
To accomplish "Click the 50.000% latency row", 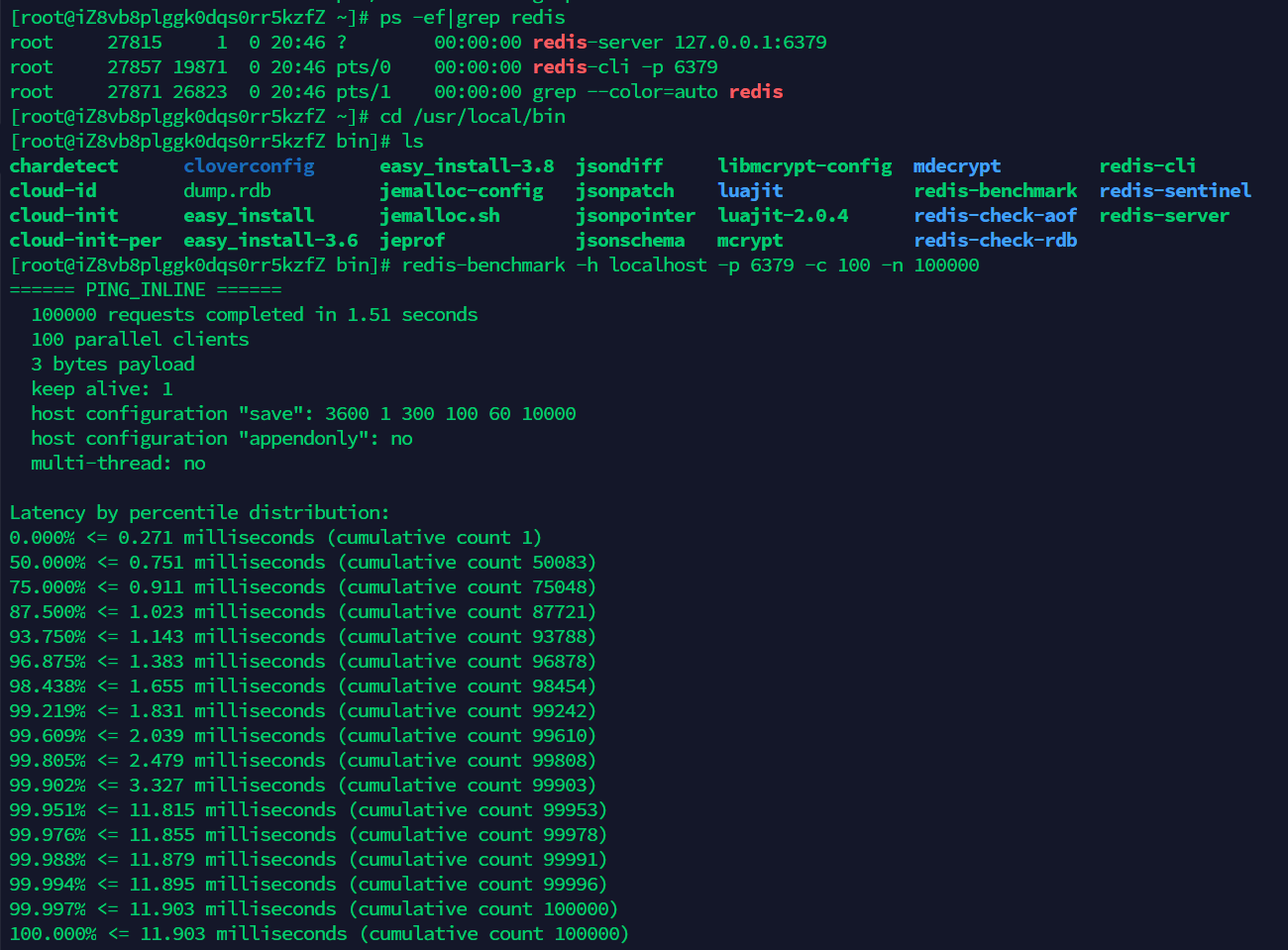I will point(303,563).
